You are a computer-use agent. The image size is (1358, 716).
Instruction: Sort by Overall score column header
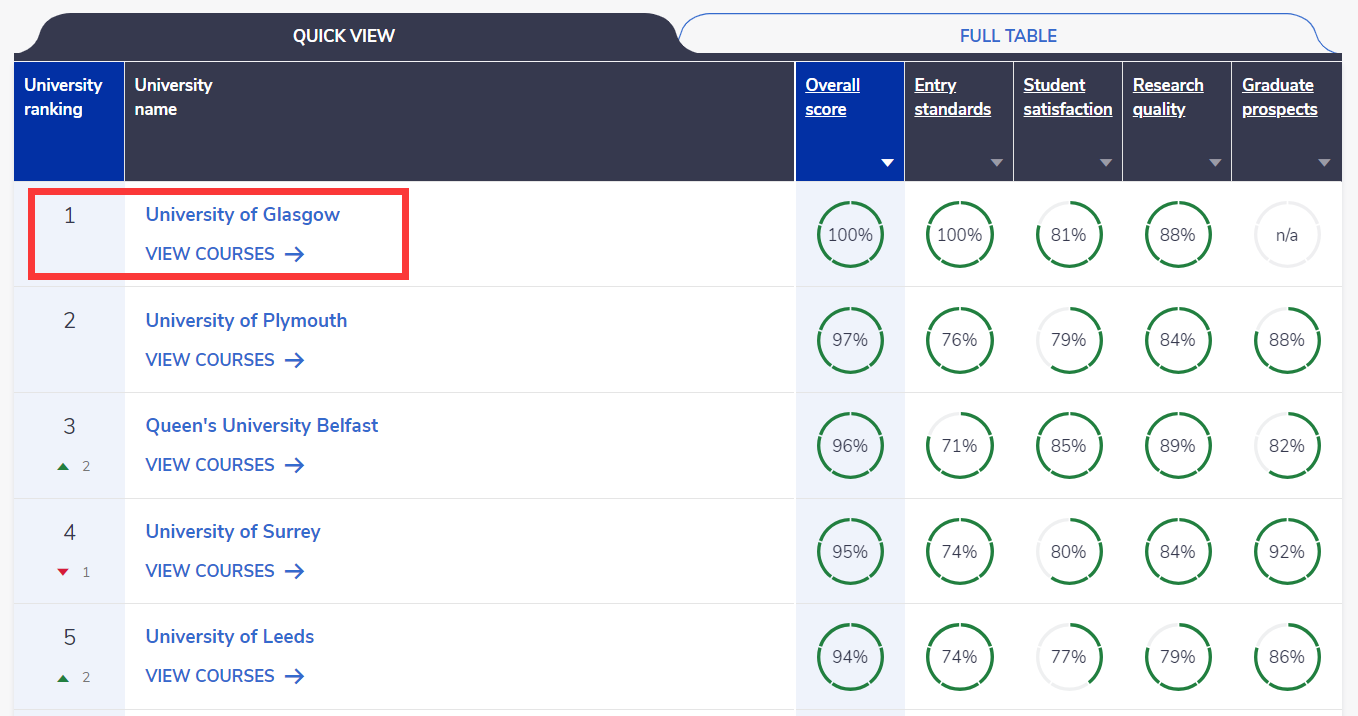[x=833, y=97]
